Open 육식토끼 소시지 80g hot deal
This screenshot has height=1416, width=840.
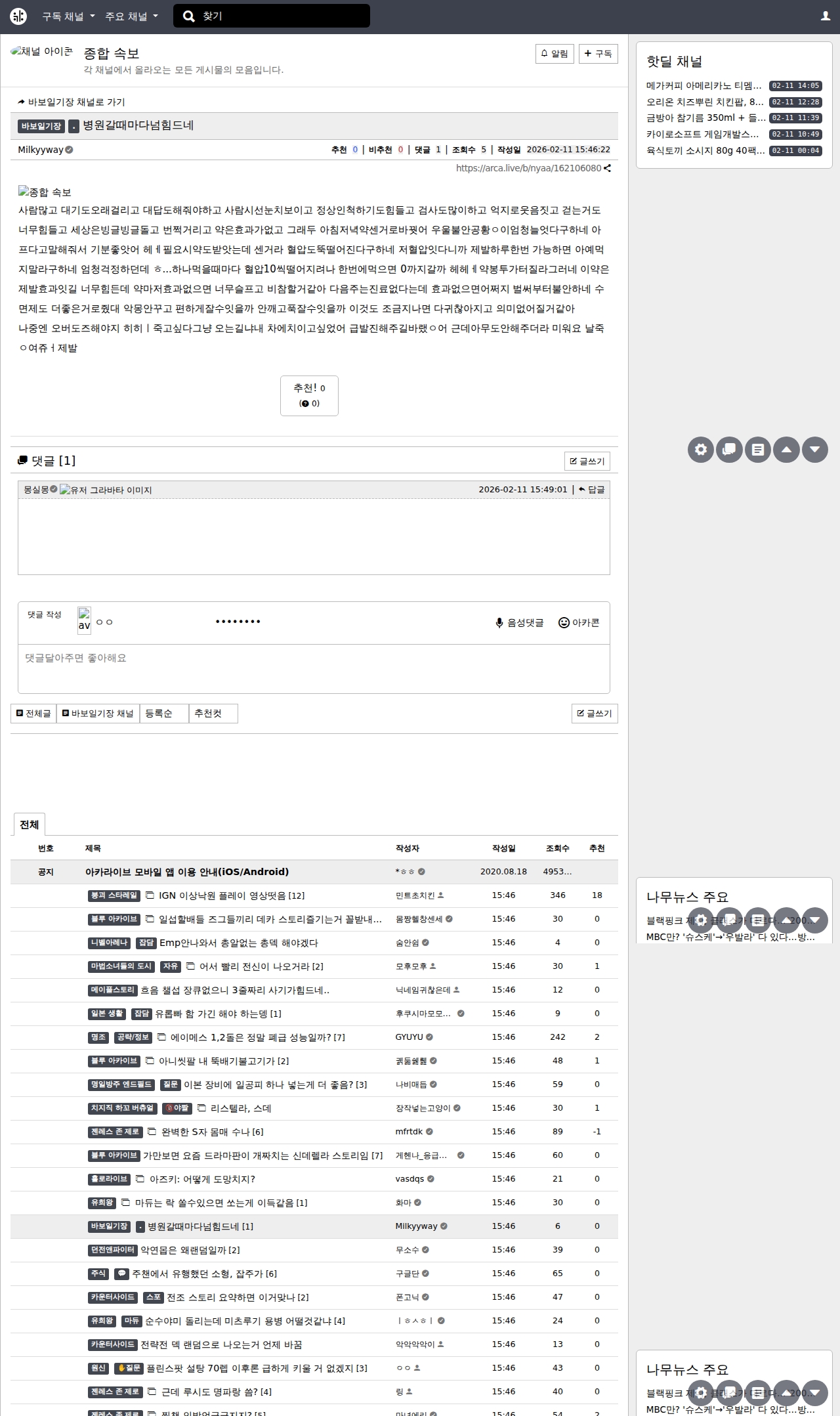705,151
